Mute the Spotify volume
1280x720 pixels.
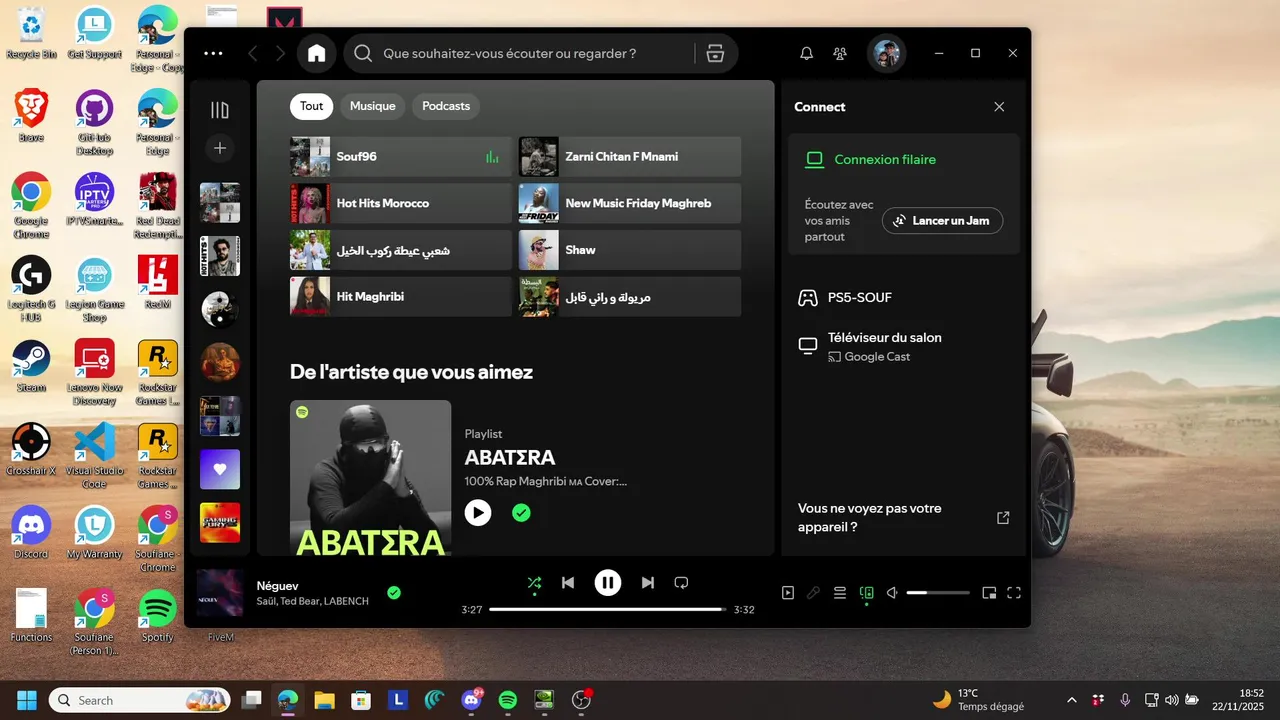pos(892,593)
